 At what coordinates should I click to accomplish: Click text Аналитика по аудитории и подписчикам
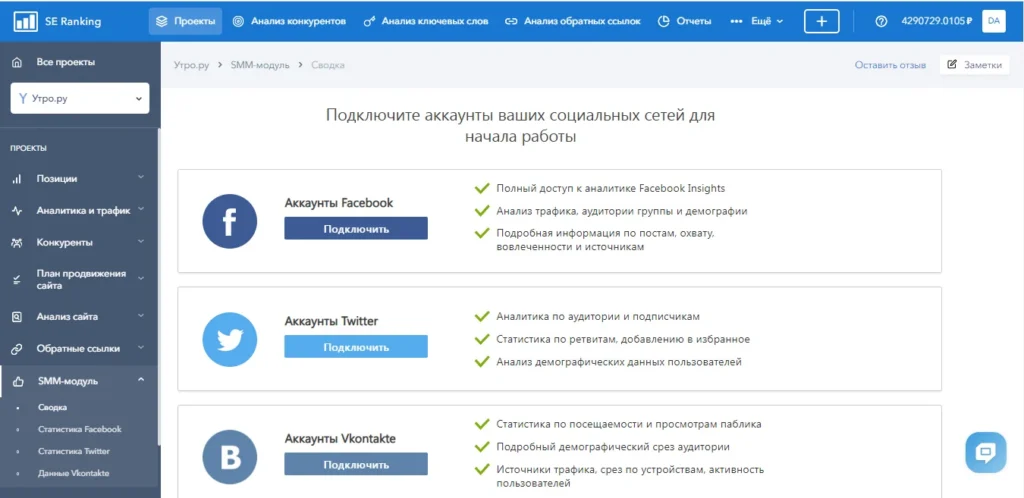(x=598, y=317)
